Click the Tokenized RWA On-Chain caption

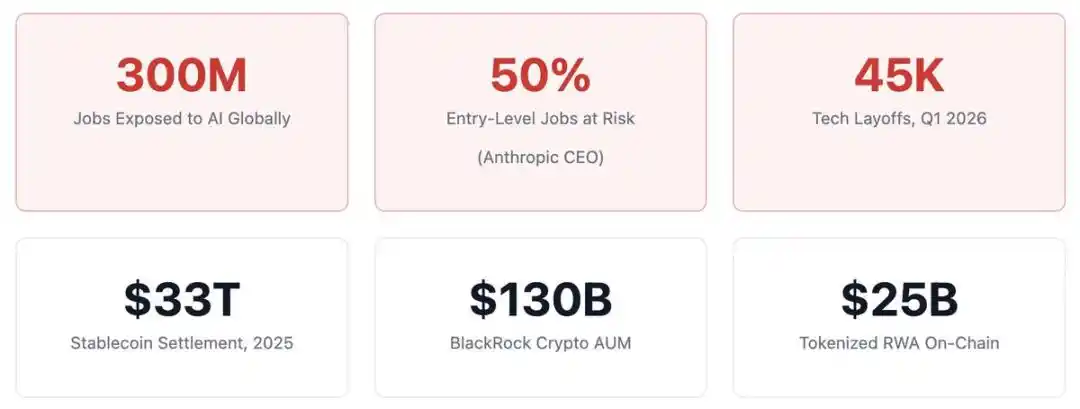899,343
